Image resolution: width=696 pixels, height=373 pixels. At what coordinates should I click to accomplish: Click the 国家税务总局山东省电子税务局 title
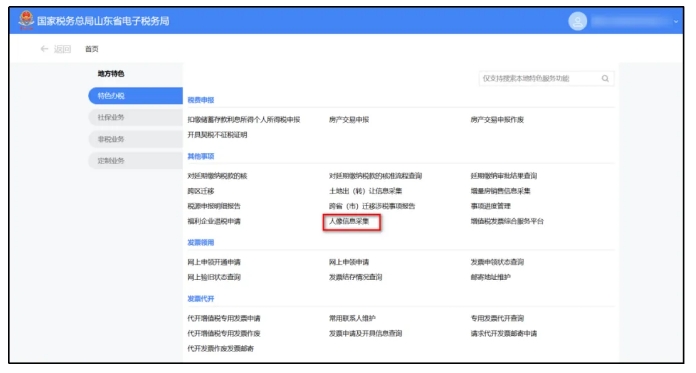tap(103, 21)
